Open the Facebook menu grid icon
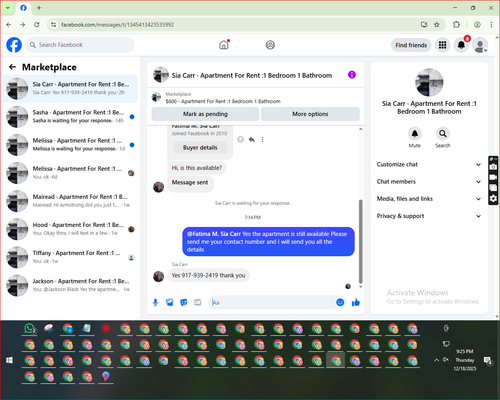Screen dimensions: 500x400 [442, 45]
